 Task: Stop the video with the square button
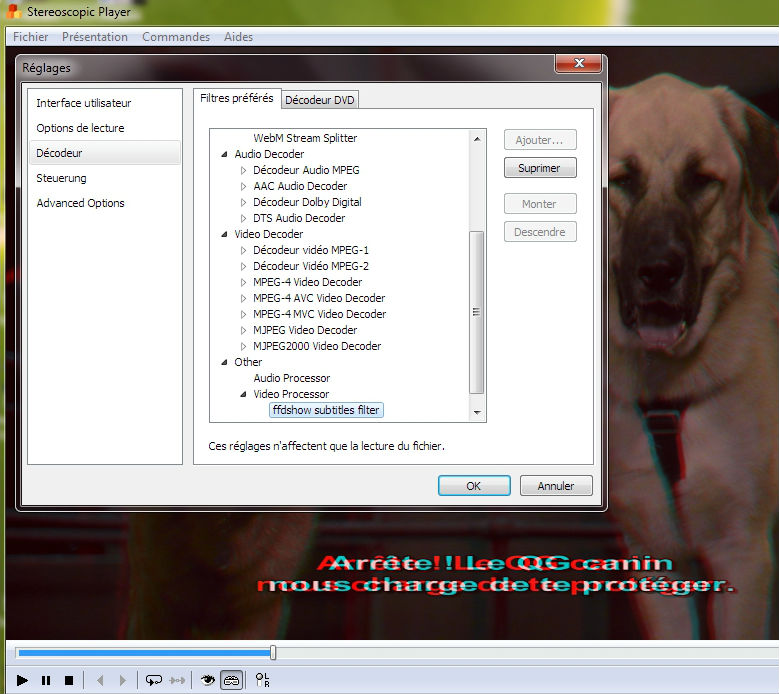click(69, 680)
